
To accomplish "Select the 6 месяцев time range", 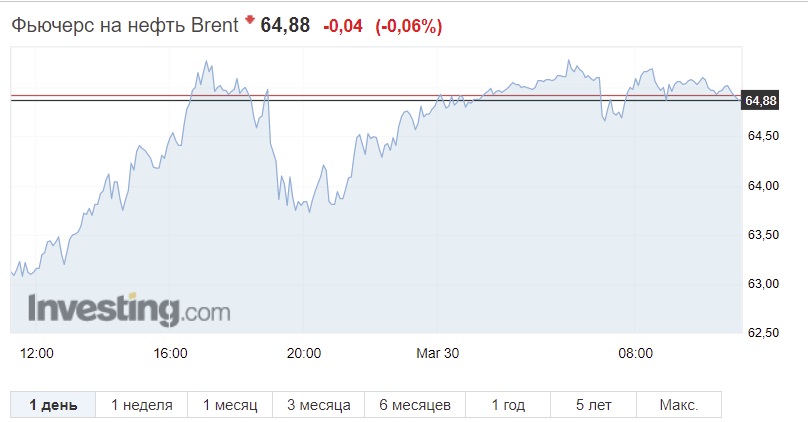I will pos(415,405).
